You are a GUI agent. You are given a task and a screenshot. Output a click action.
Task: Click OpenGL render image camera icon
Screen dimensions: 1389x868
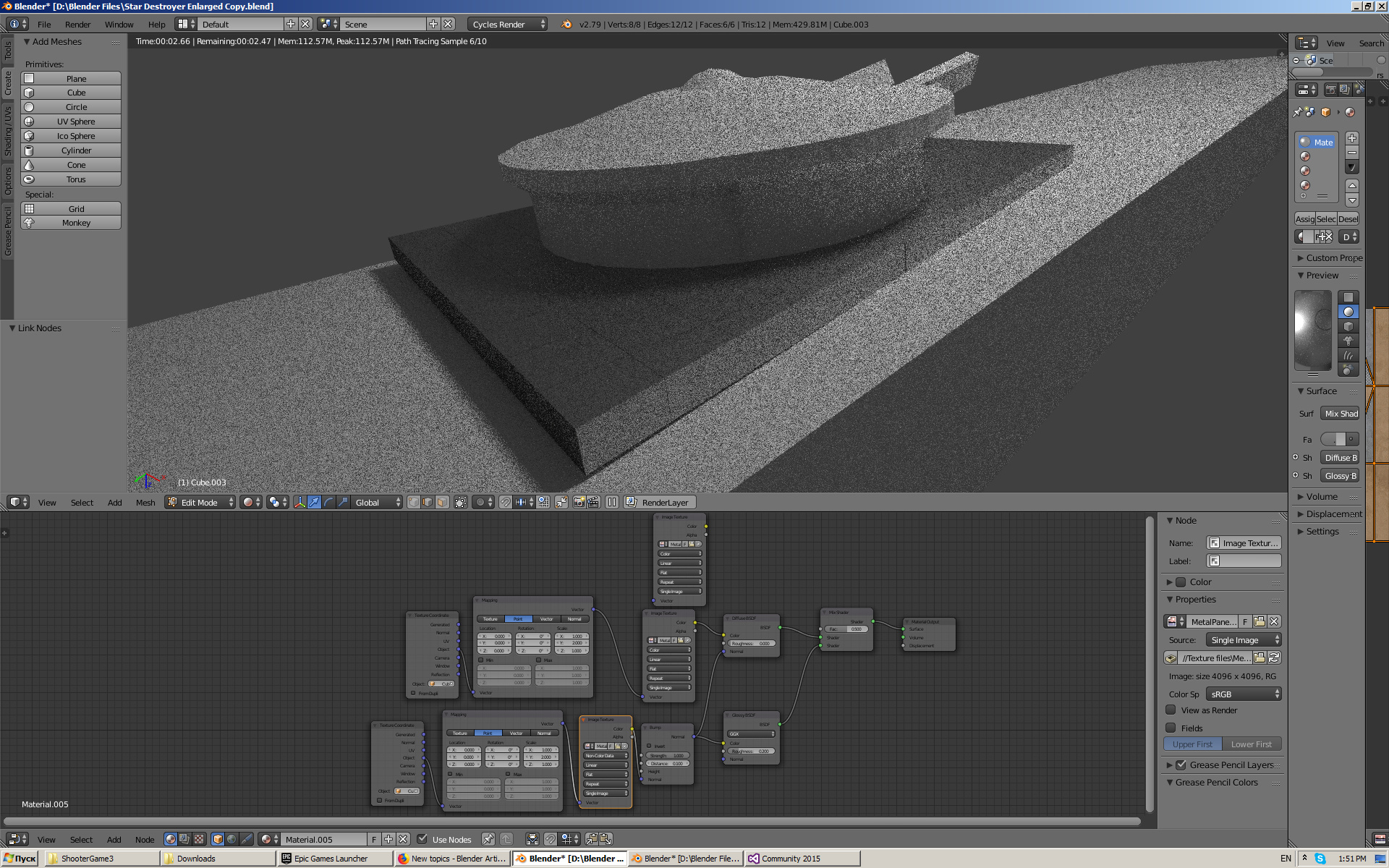pos(579,502)
